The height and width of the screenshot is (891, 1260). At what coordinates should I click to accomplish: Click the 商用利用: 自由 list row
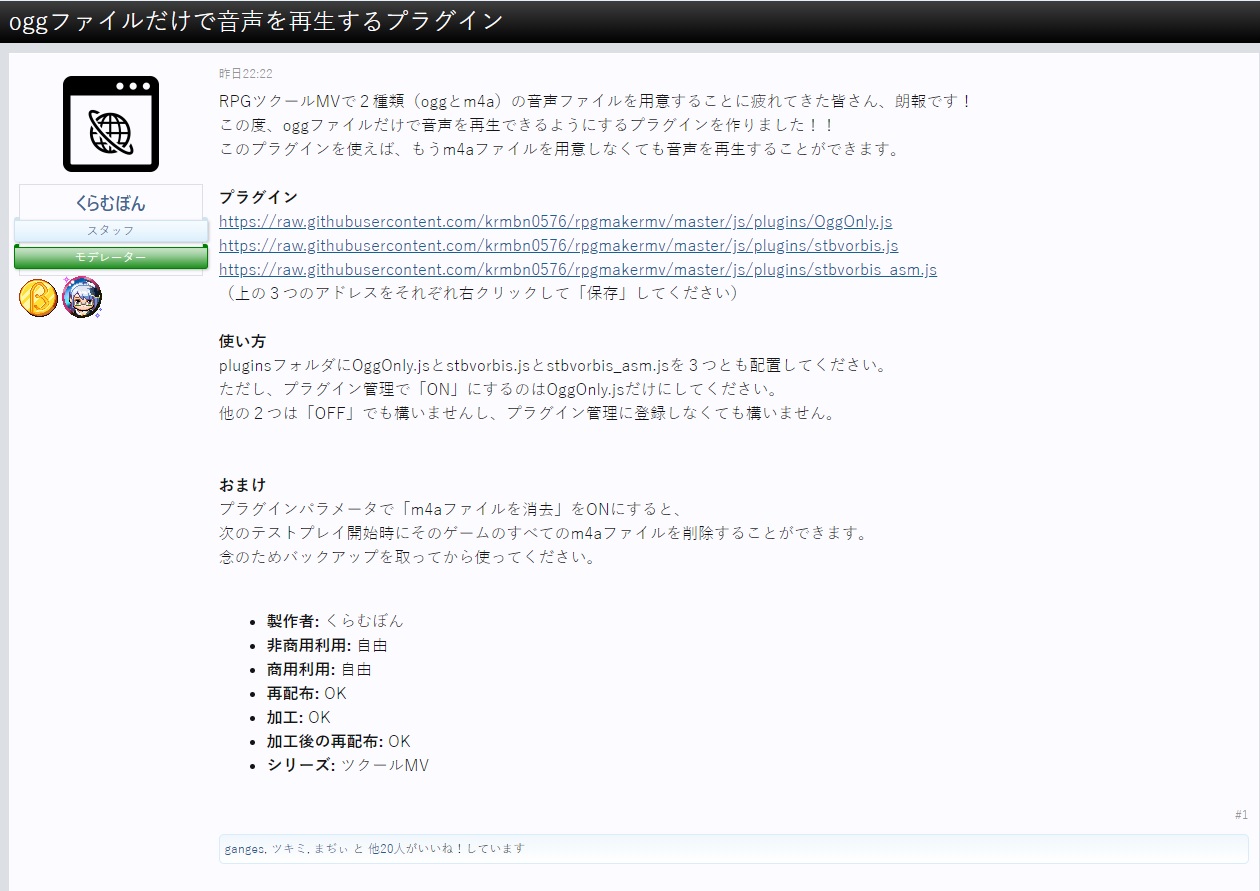coord(319,669)
